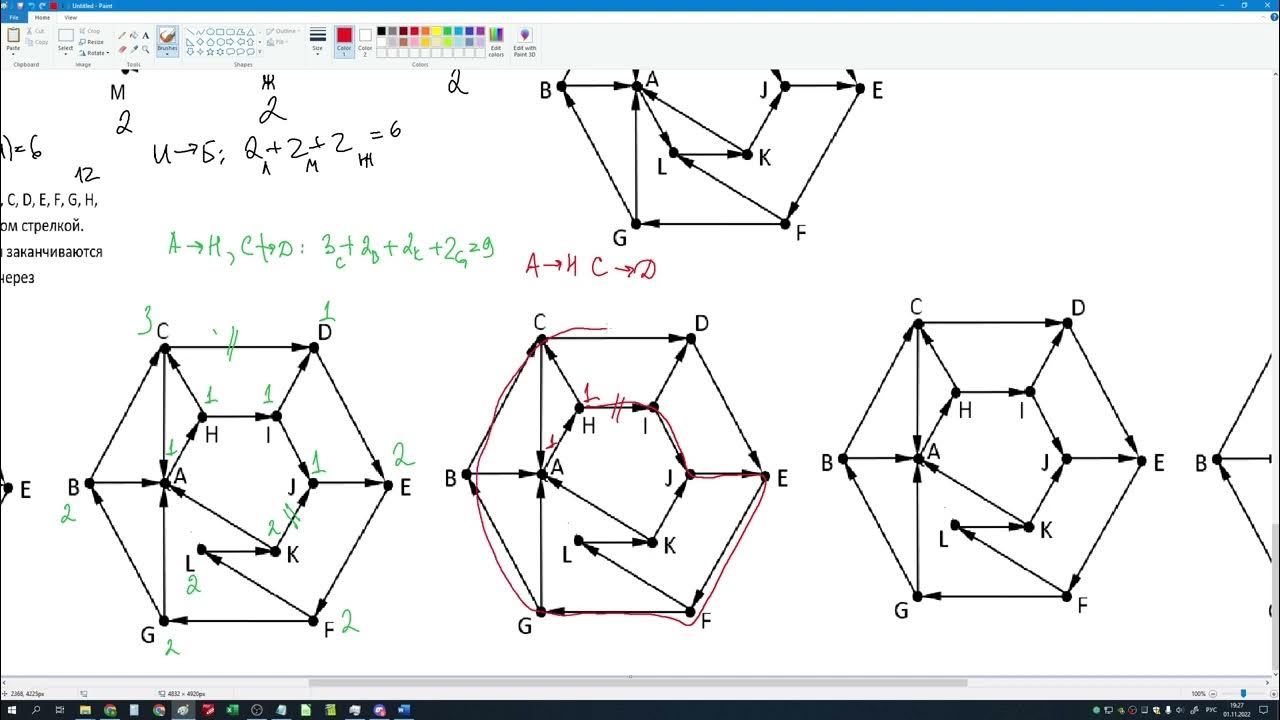Click Redo in the quick access toolbar

(x=42, y=5)
